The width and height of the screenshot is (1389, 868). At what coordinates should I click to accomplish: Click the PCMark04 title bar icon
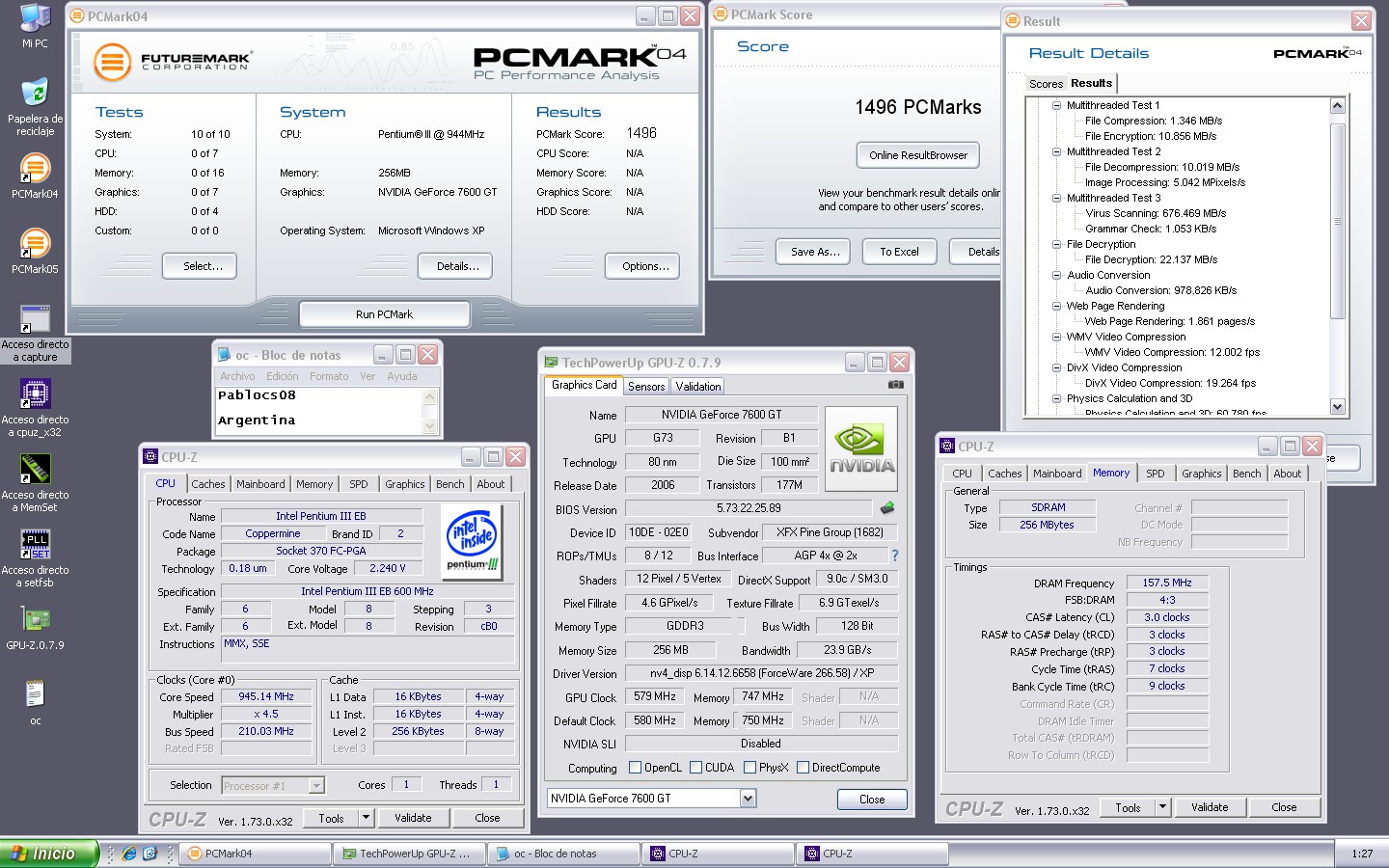point(76,16)
